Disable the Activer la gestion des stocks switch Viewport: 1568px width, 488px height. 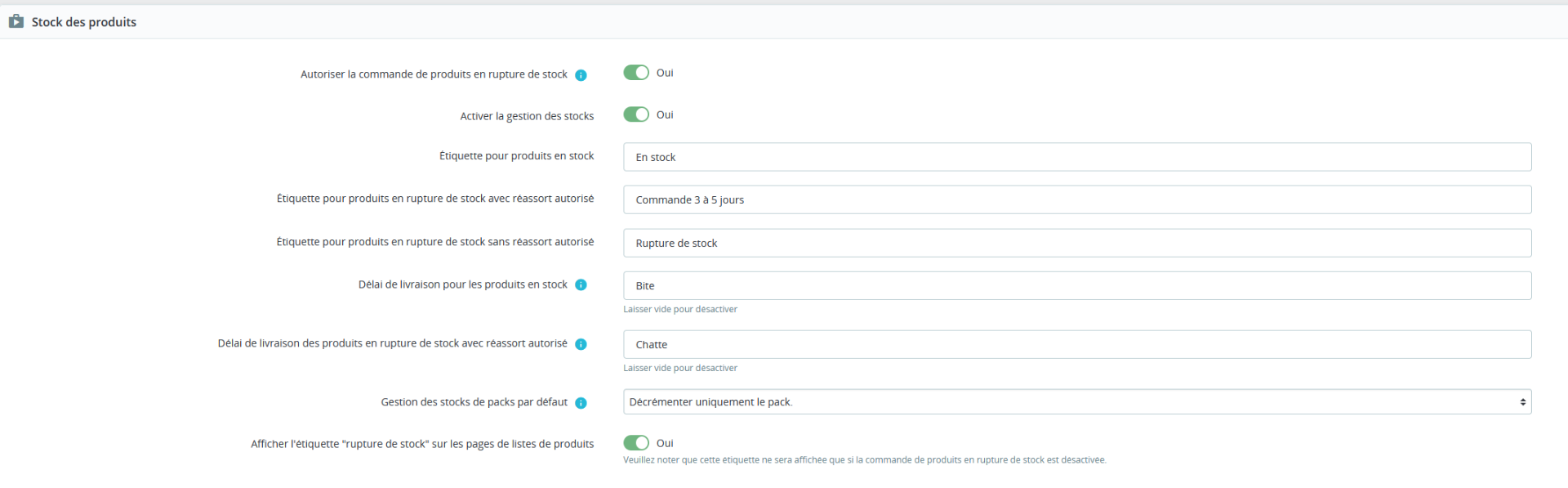tap(636, 114)
